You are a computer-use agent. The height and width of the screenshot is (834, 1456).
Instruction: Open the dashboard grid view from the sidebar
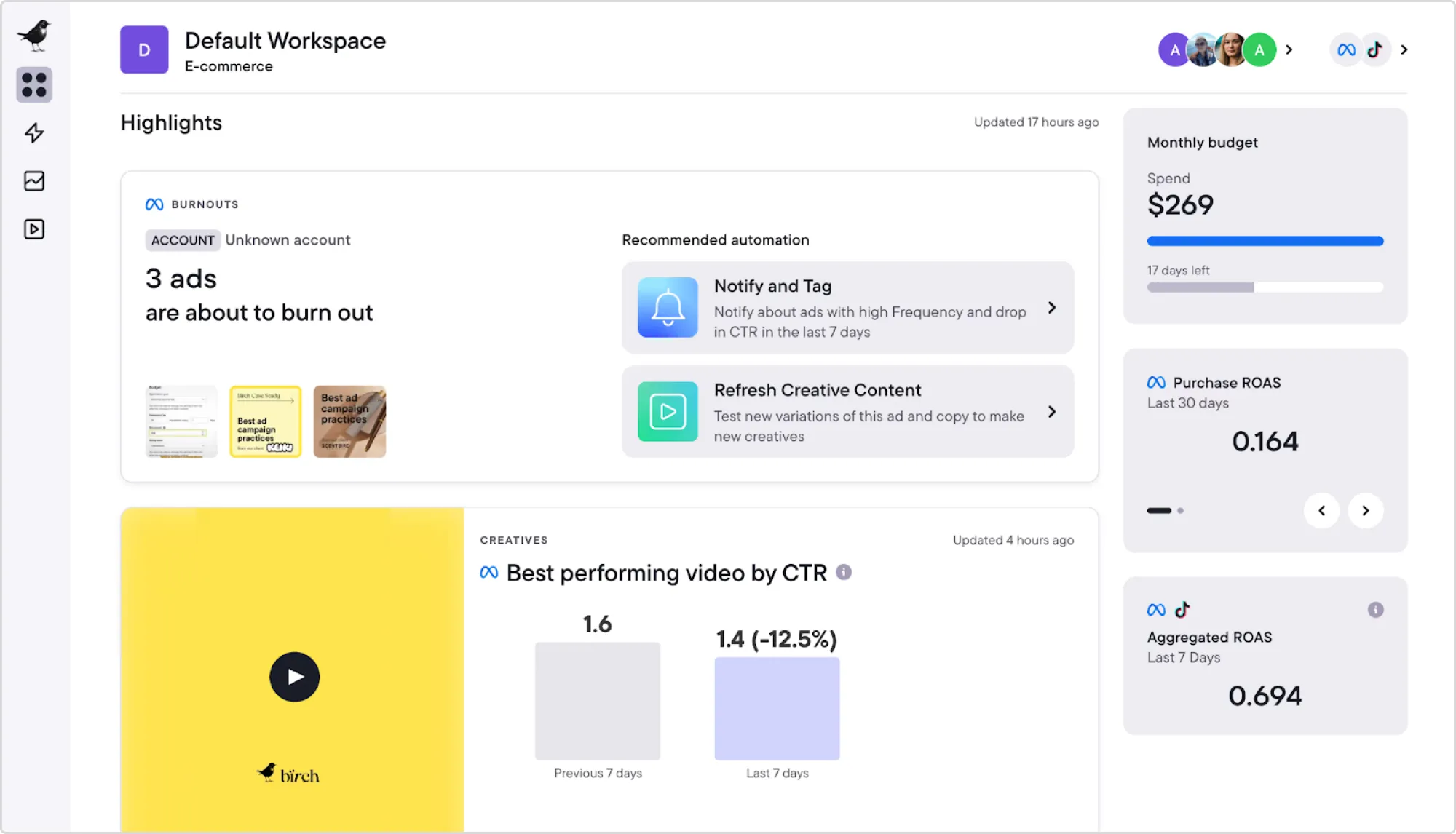click(x=33, y=85)
